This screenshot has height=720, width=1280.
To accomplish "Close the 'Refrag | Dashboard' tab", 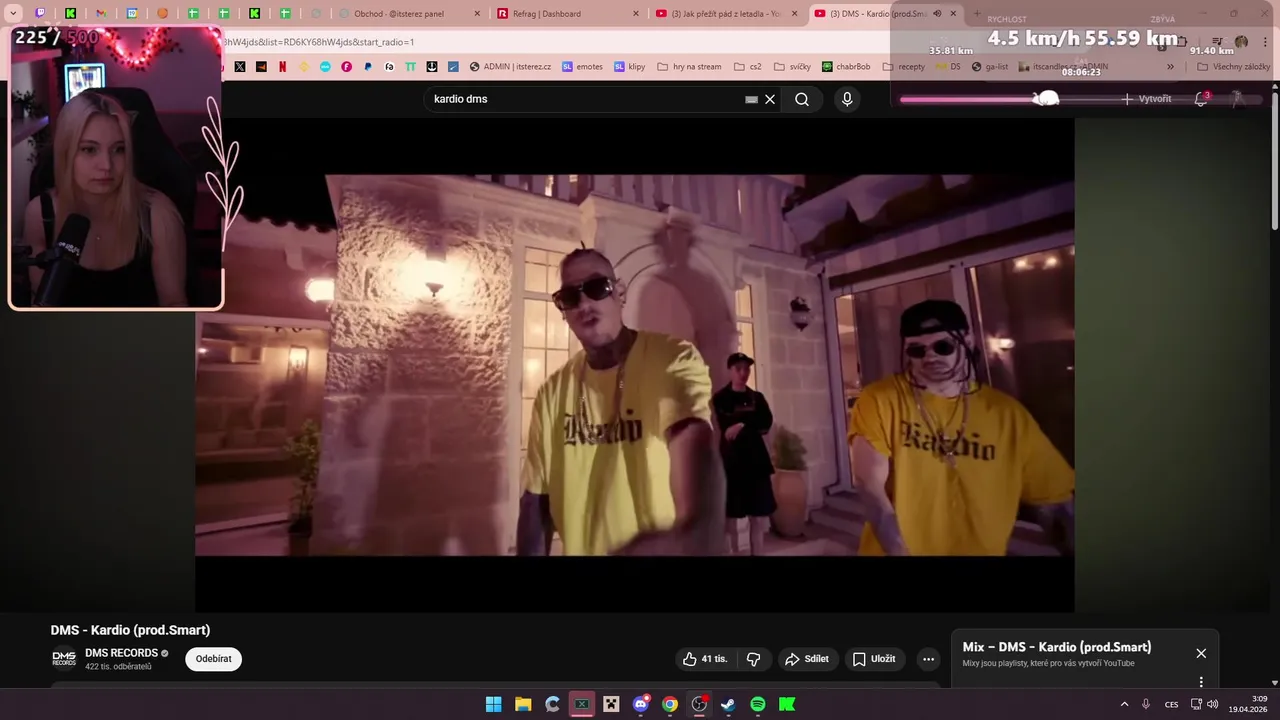I will pyautogui.click(x=636, y=14).
